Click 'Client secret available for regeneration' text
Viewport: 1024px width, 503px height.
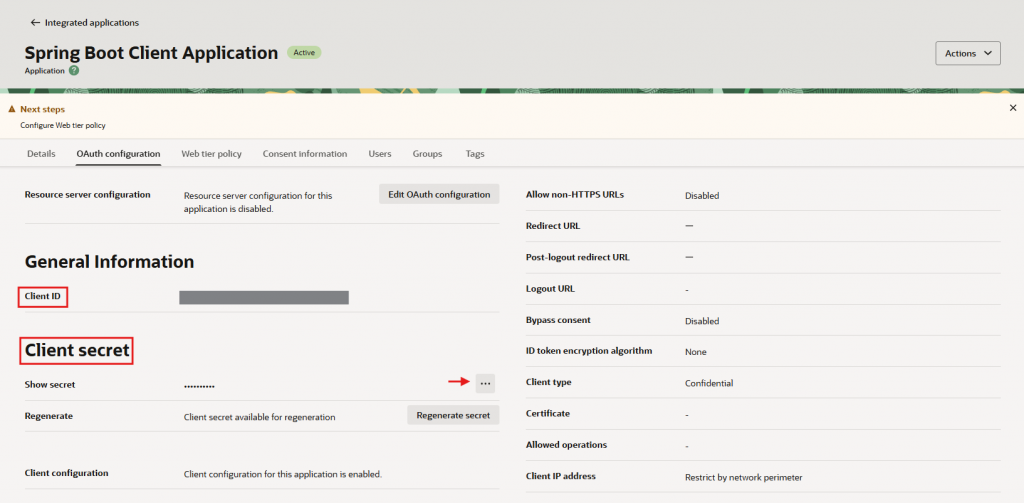(260, 417)
